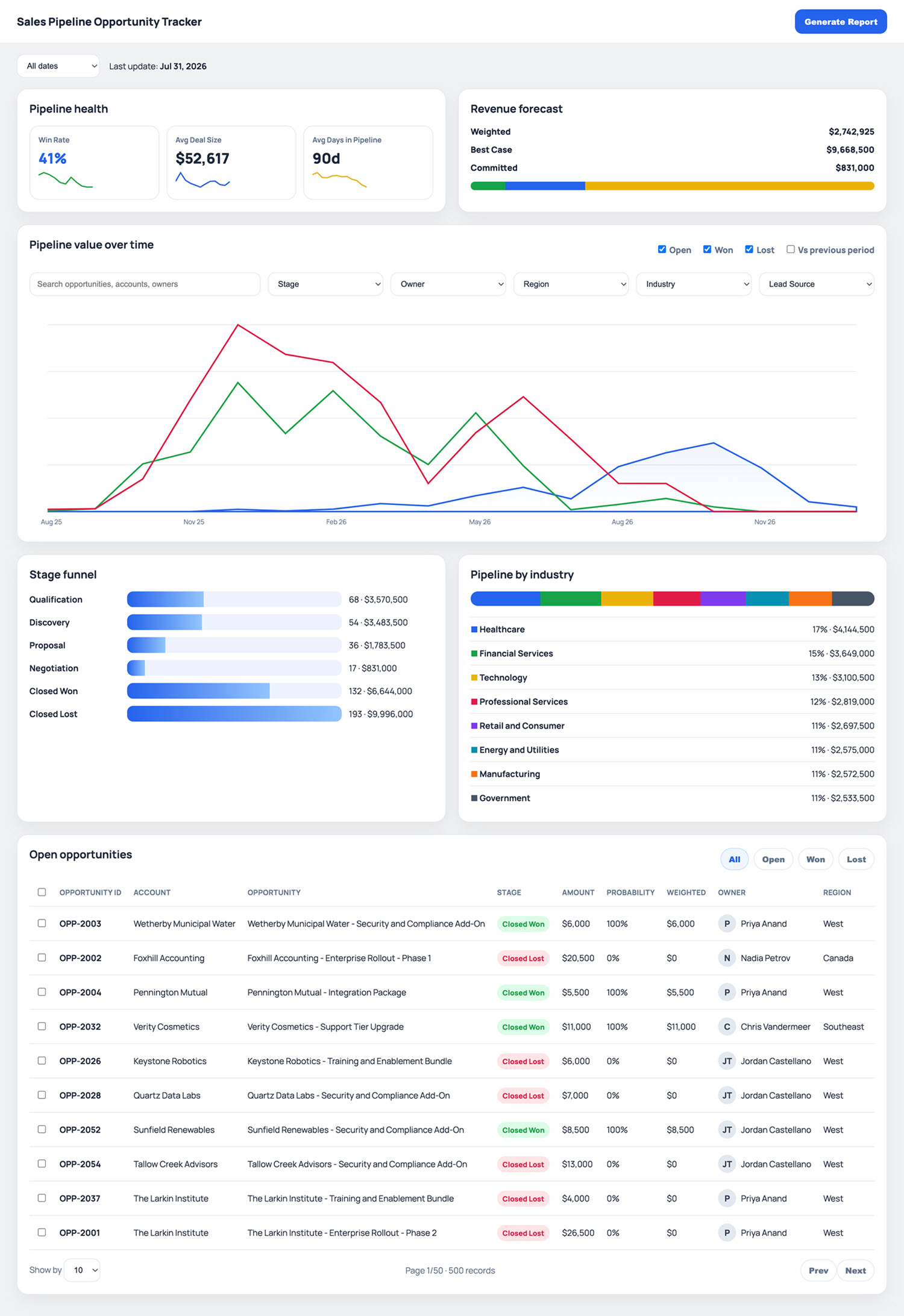The width and height of the screenshot is (904, 1316).
Task: Switch to the Won filter tab
Action: coord(815,860)
